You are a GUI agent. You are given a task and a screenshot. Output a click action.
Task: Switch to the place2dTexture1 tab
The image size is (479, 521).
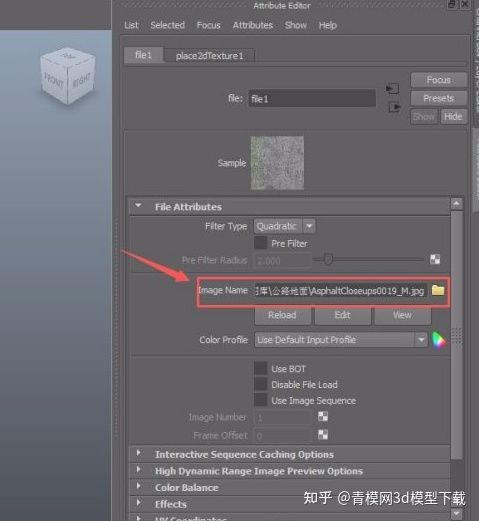point(210,56)
